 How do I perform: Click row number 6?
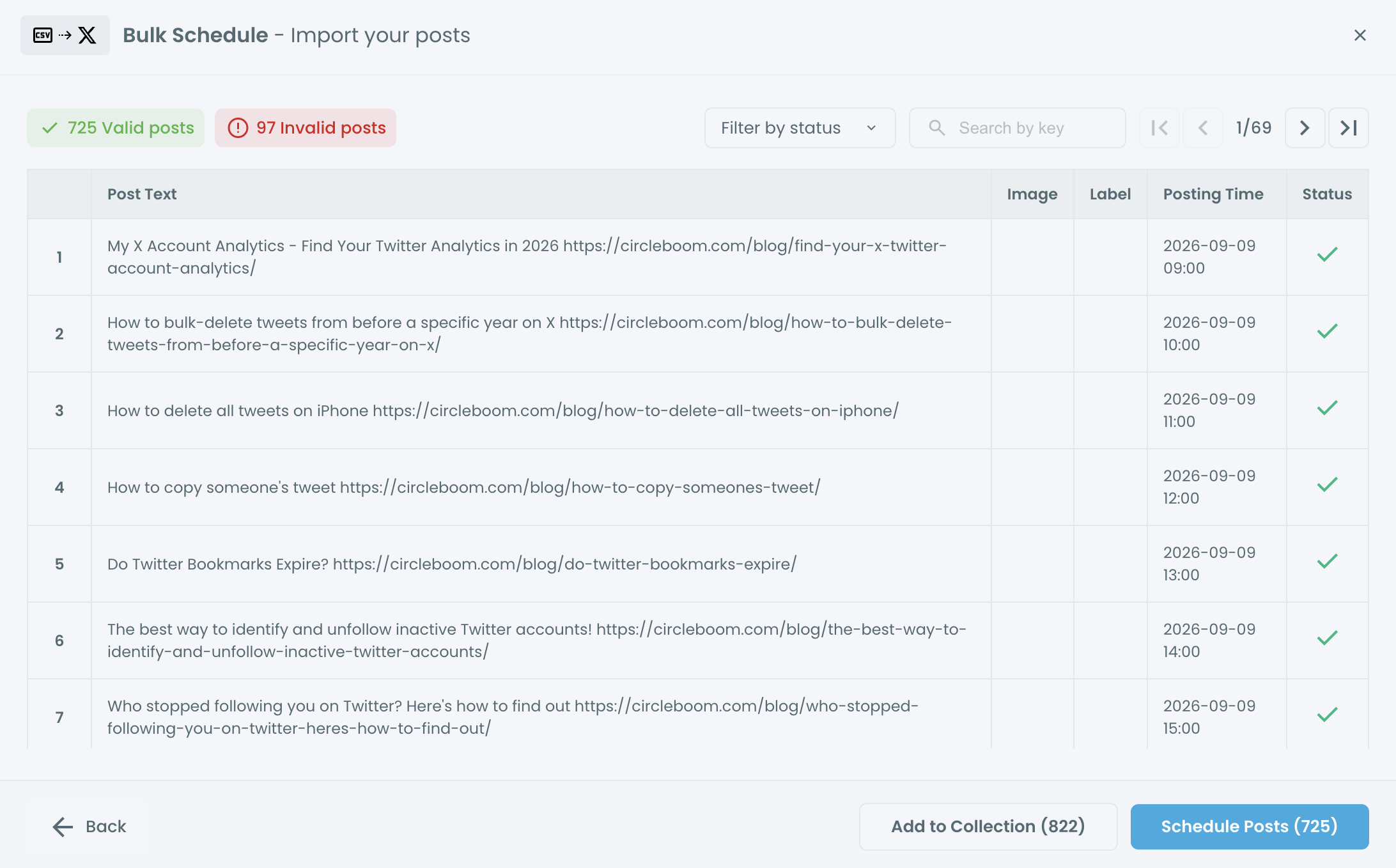point(59,640)
